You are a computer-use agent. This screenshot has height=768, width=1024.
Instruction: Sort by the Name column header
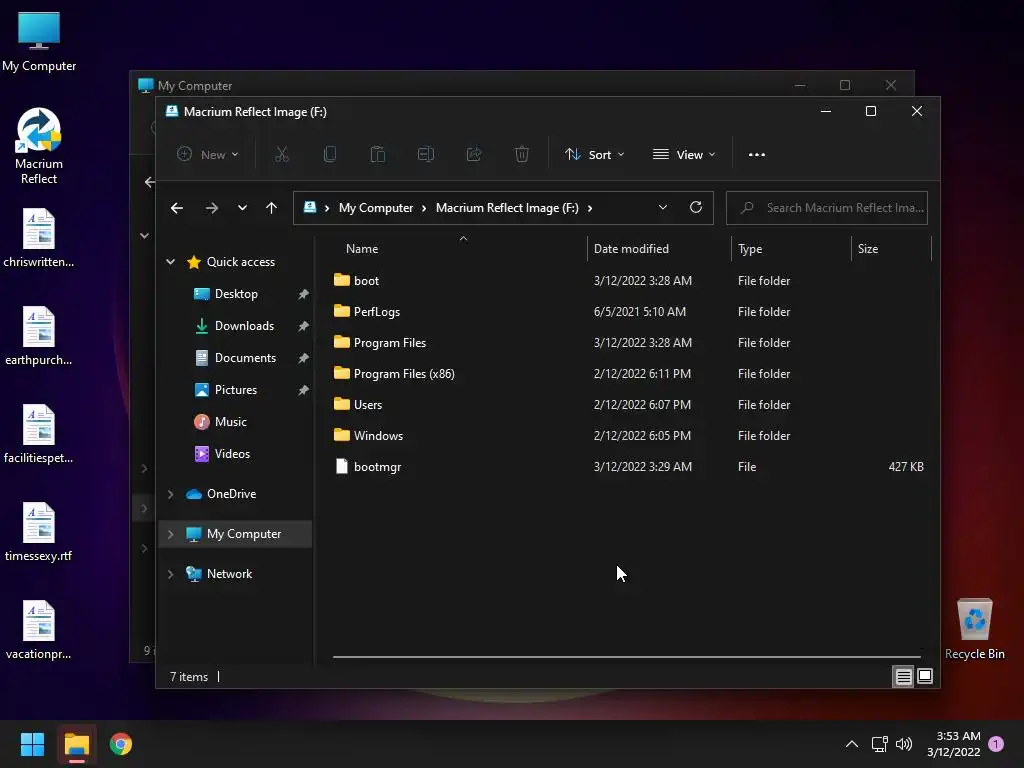pyautogui.click(x=362, y=249)
